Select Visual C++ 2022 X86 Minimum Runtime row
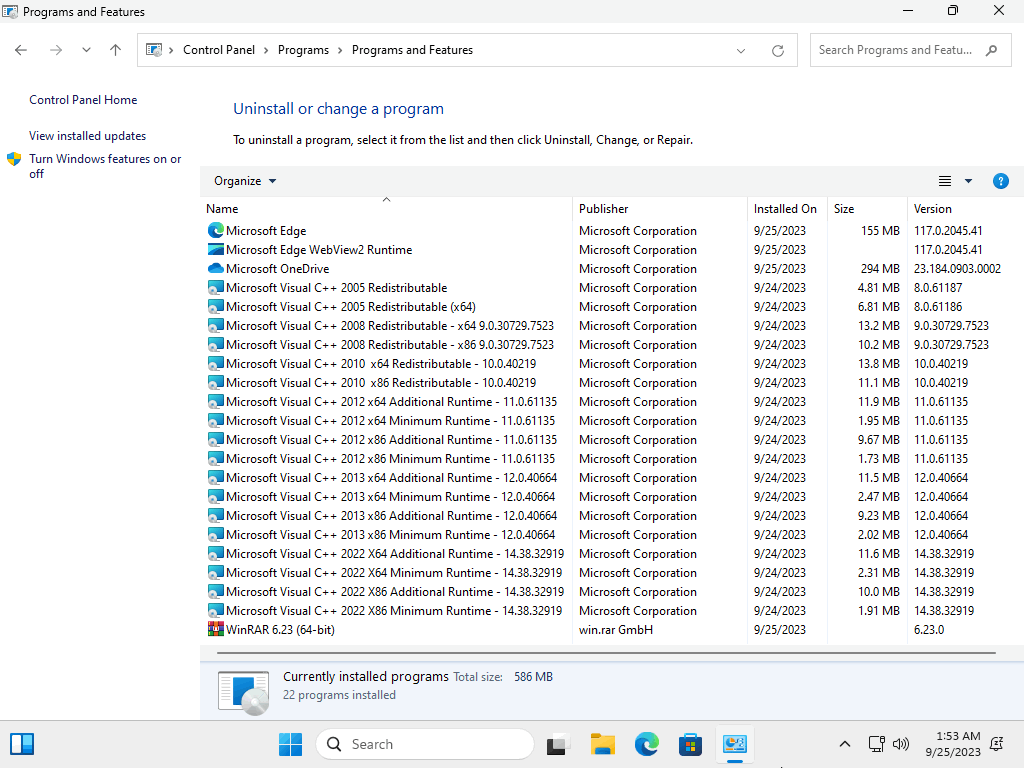 click(x=611, y=610)
